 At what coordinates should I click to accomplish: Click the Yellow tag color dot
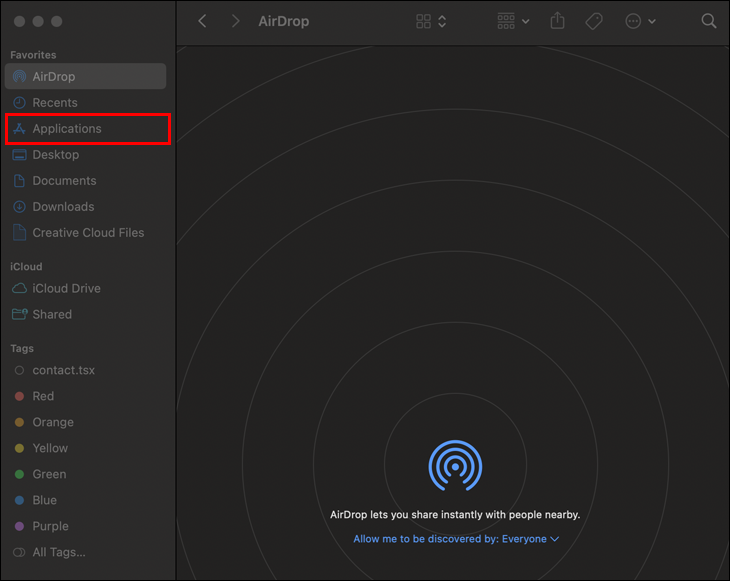pyautogui.click(x=20, y=448)
